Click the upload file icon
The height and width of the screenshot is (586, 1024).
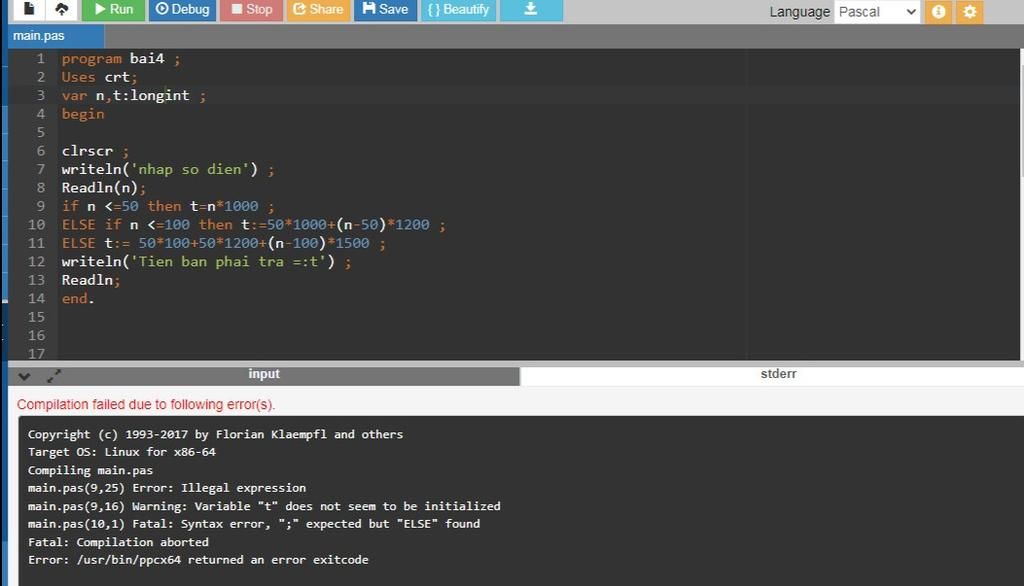pyautogui.click(x=62, y=9)
